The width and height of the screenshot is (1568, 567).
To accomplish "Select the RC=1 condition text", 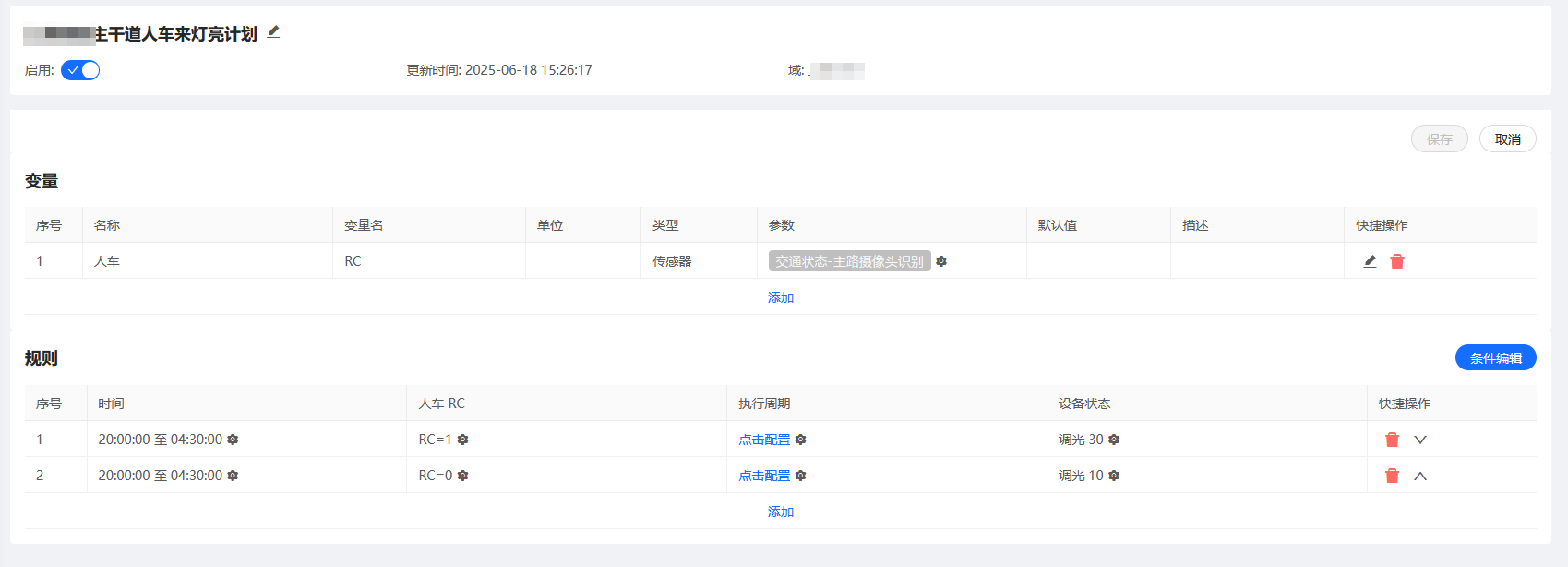I will [x=436, y=440].
